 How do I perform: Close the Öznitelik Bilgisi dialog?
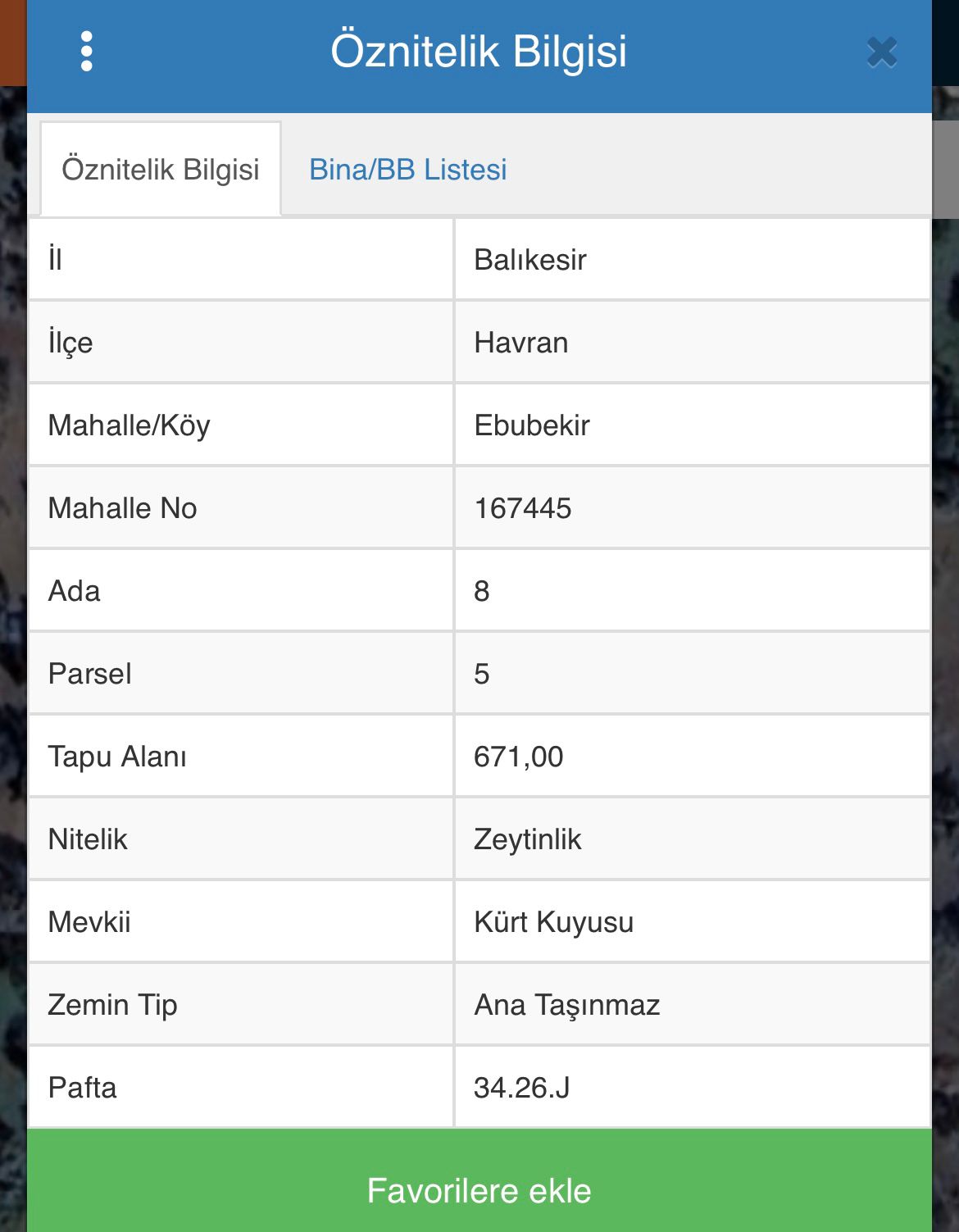tap(882, 52)
